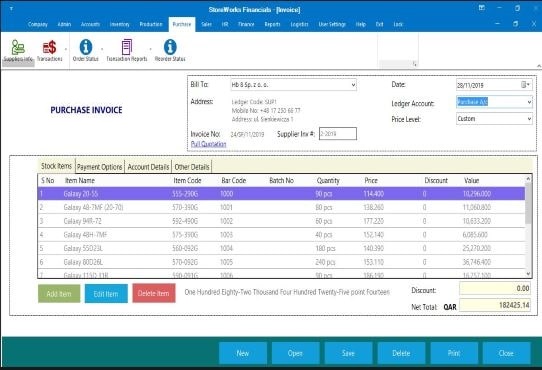Viewport: 542px width, 370px height.
Task: Click the Price column header
Action: point(371,181)
